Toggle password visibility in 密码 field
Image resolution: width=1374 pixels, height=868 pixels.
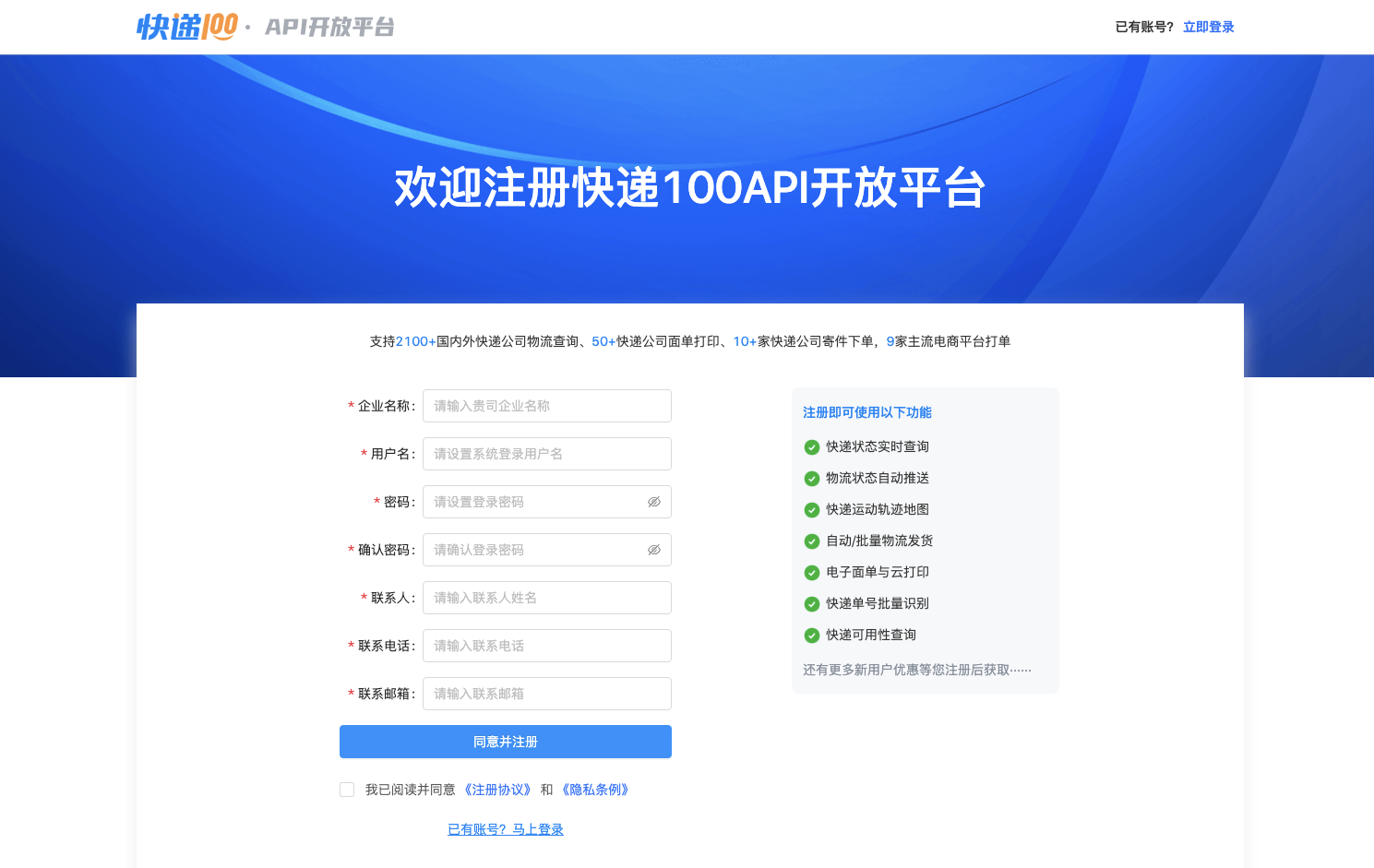pos(654,502)
